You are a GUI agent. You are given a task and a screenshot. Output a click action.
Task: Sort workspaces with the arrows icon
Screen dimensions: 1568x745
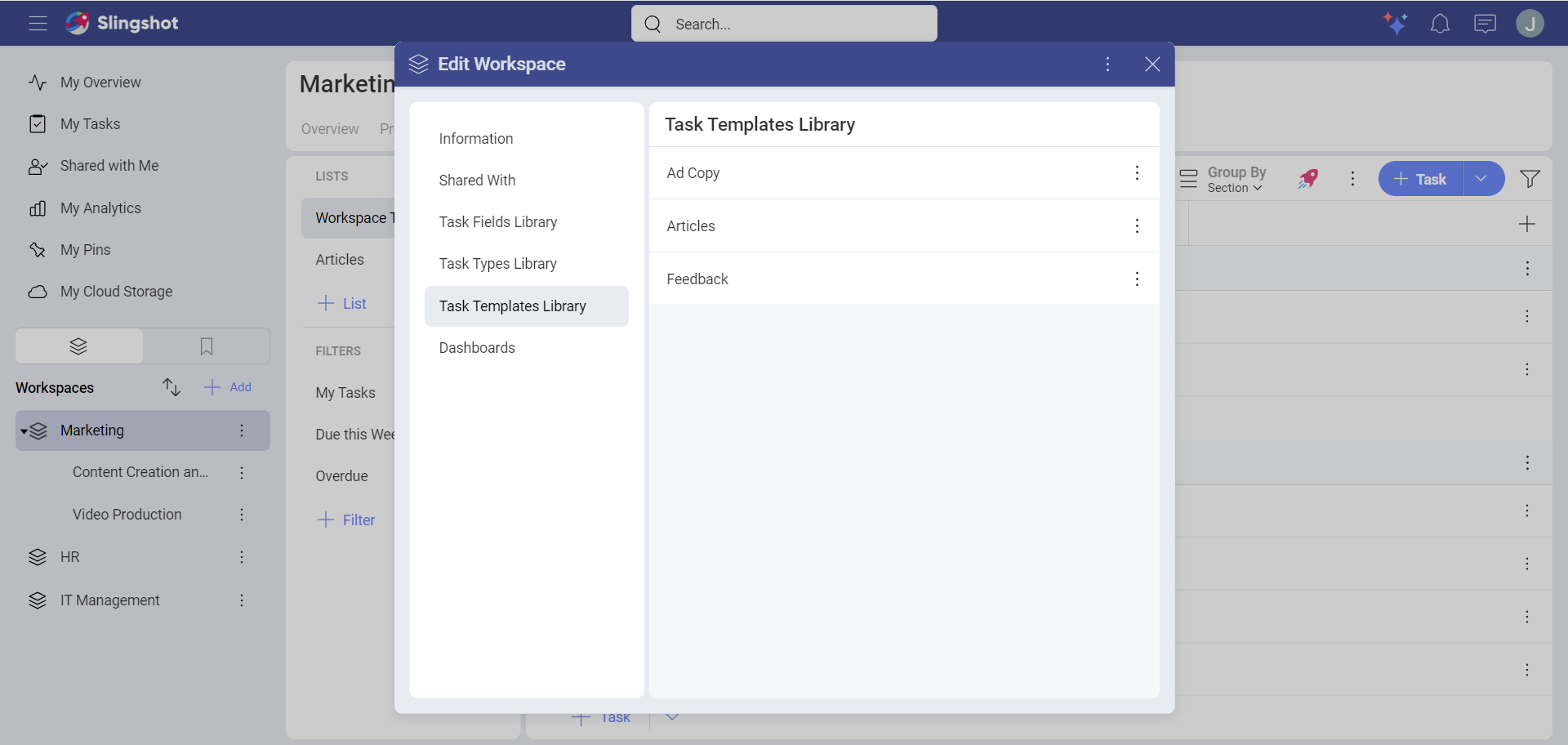pyautogui.click(x=171, y=387)
